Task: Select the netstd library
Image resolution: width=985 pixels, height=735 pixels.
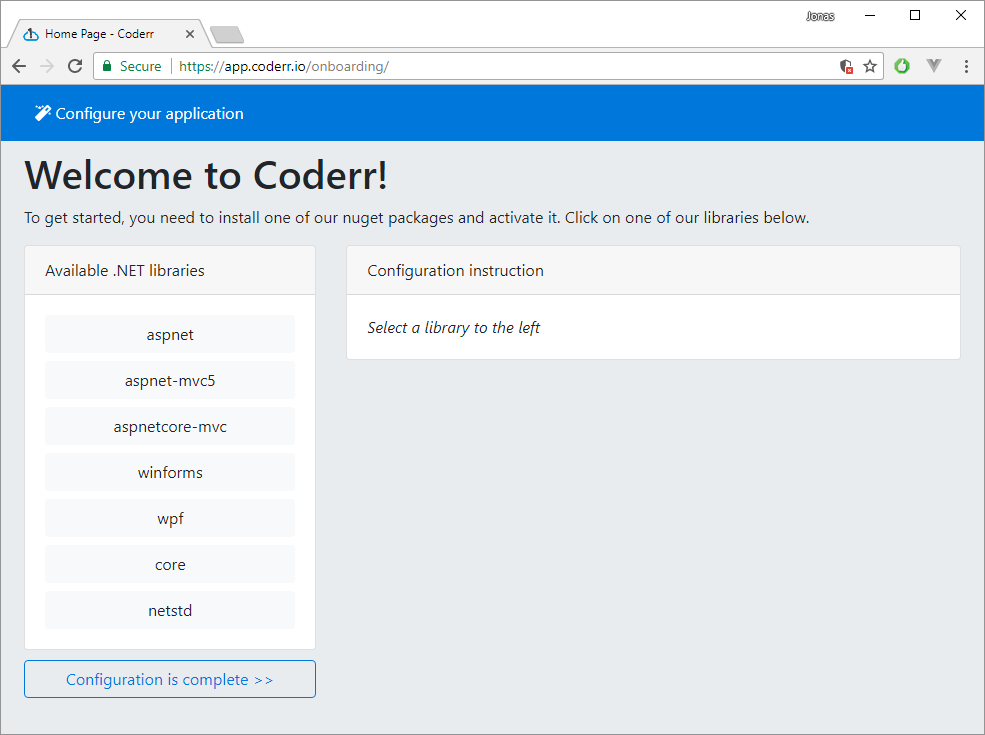Action: [170, 610]
